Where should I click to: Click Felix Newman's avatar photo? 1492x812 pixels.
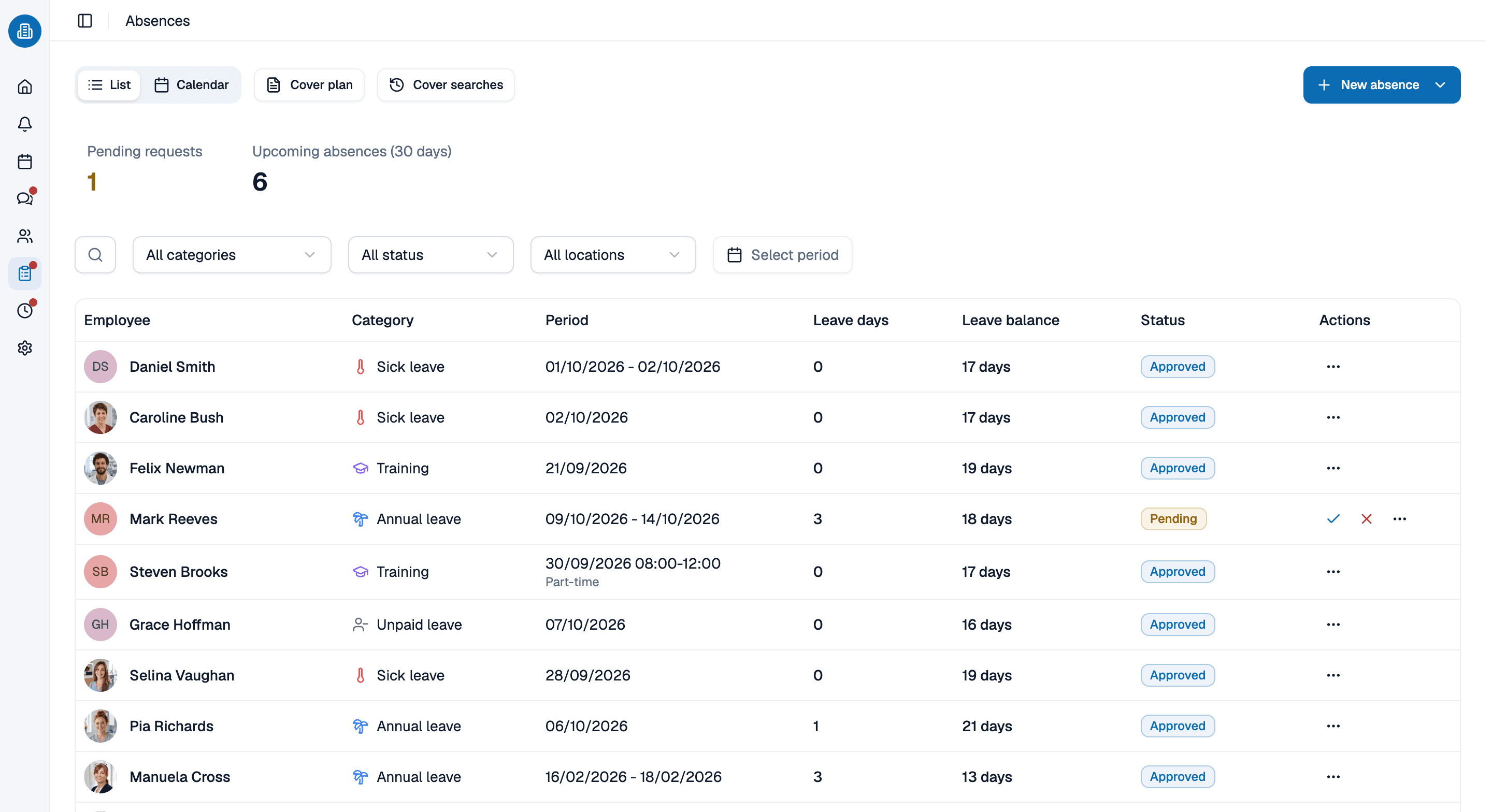100,468
